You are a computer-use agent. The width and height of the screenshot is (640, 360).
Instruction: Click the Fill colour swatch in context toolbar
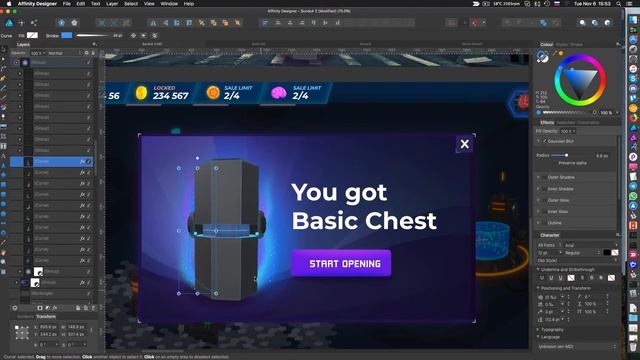(32, 36)
